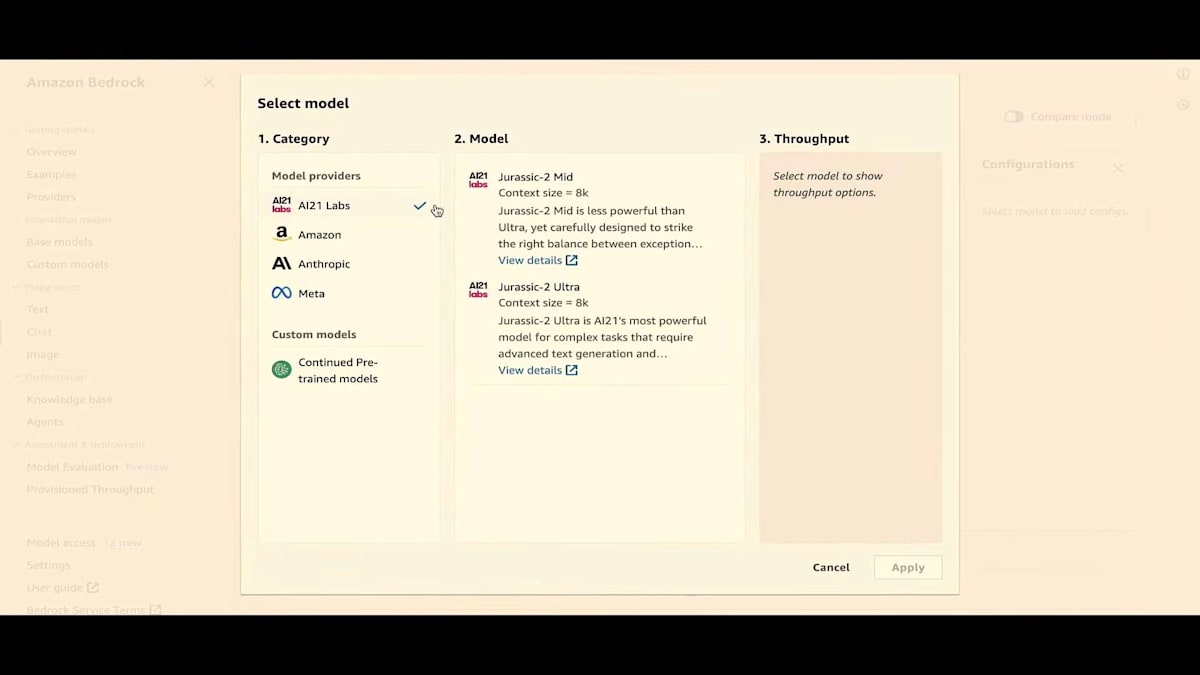Select Continued Pre-trained models category
The width and height of the screenshot is (1200, 675).
349,370
